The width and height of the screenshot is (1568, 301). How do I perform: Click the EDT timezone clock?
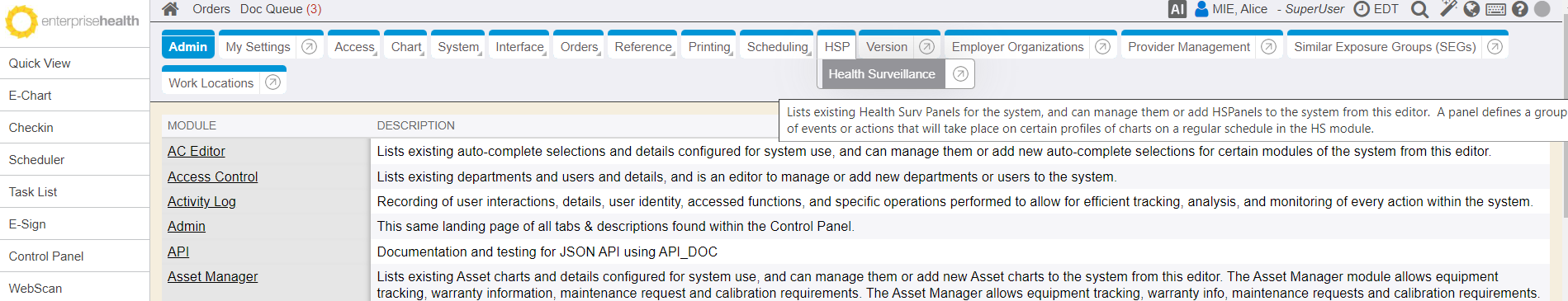(1376, 9)
